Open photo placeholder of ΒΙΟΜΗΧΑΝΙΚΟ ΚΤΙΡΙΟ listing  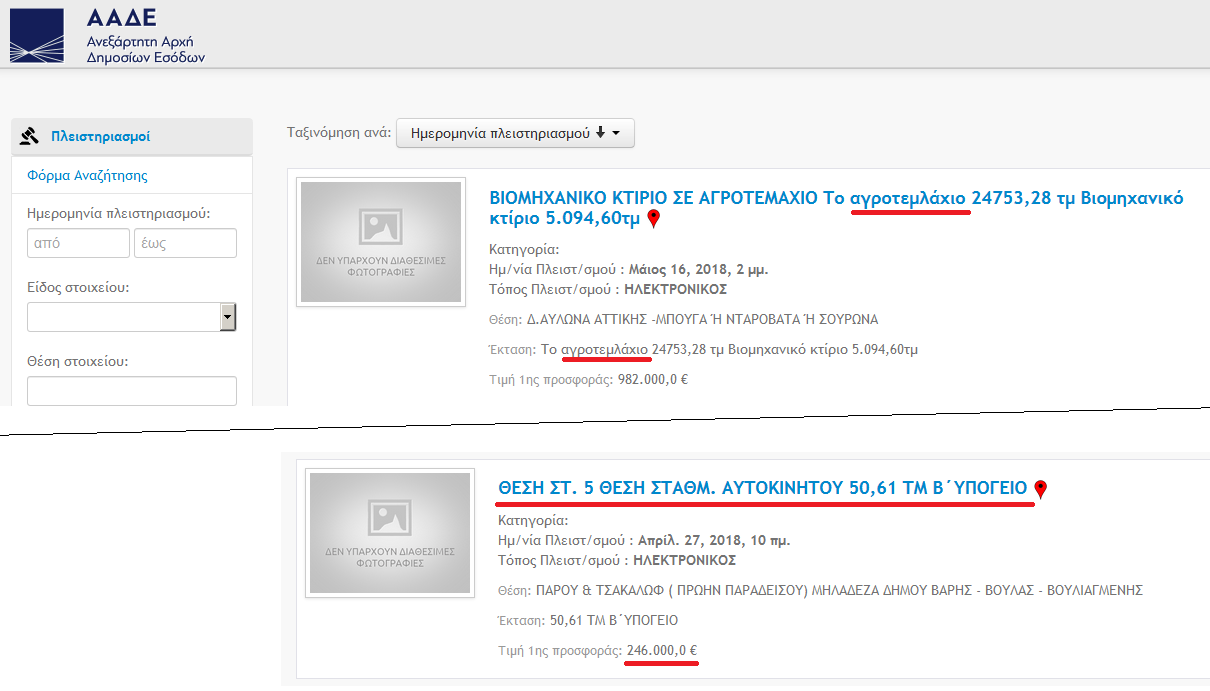point(381,242)
